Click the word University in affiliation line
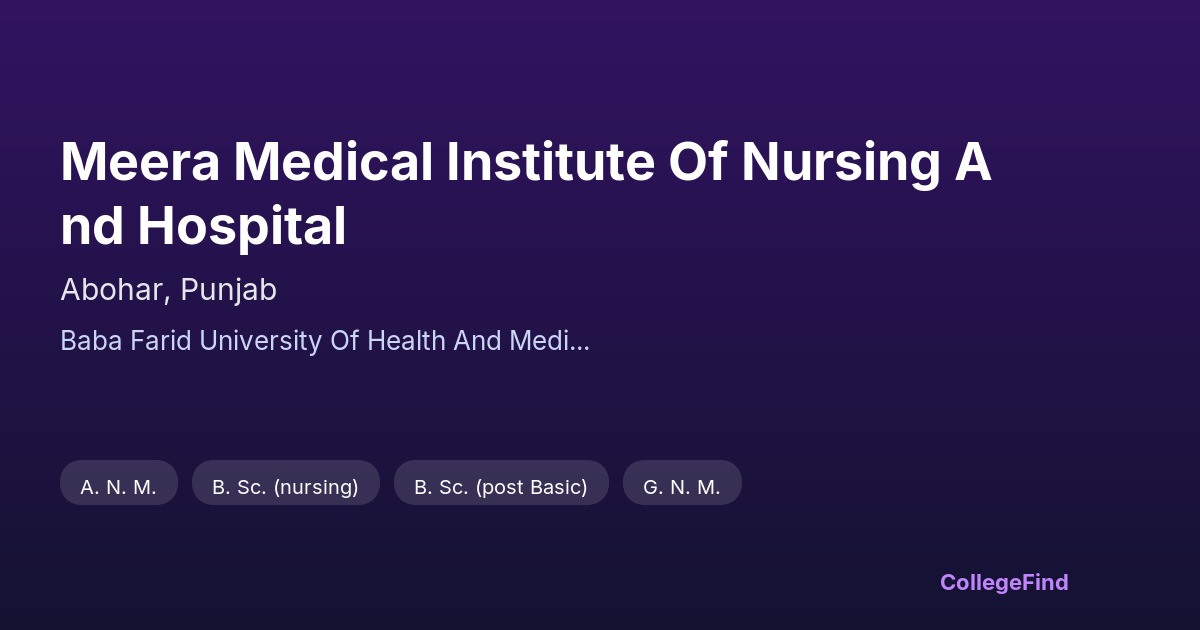 coord(264,341)
